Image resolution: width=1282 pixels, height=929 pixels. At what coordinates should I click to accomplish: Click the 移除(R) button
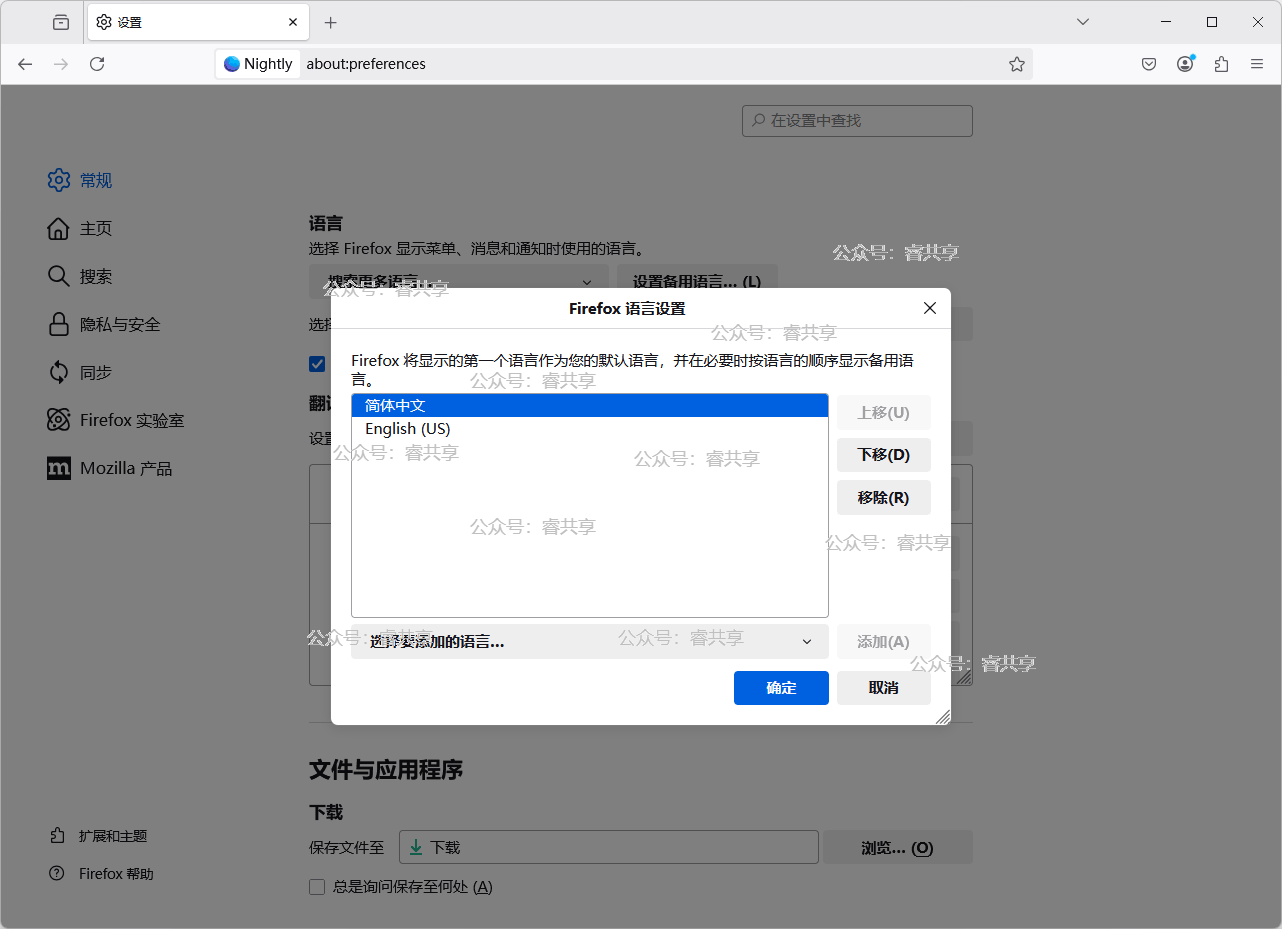pos(884,498)
